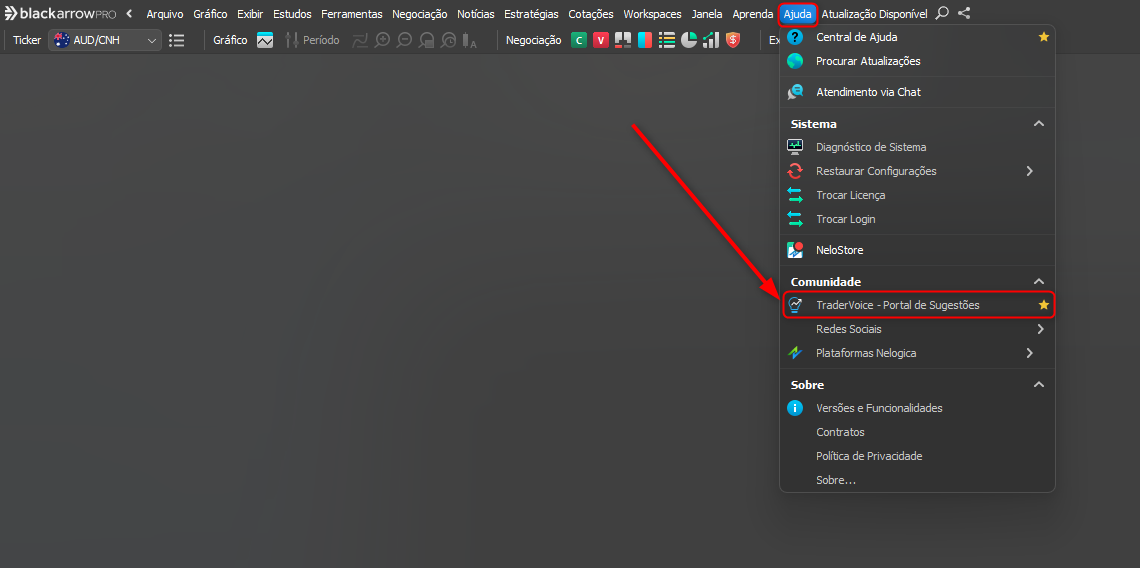The height and width of the screenshot is (568, 1140).
Task: Open the Estratégias menu
Action: (x=531, y=14)
